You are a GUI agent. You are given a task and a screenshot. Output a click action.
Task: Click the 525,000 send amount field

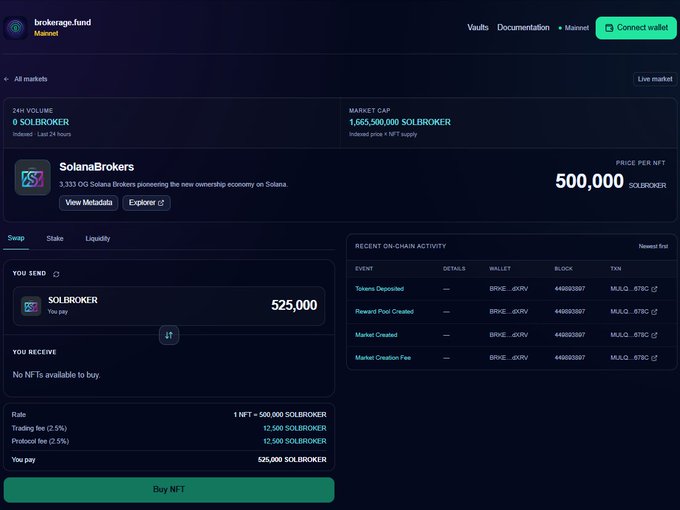click(294, 305)
